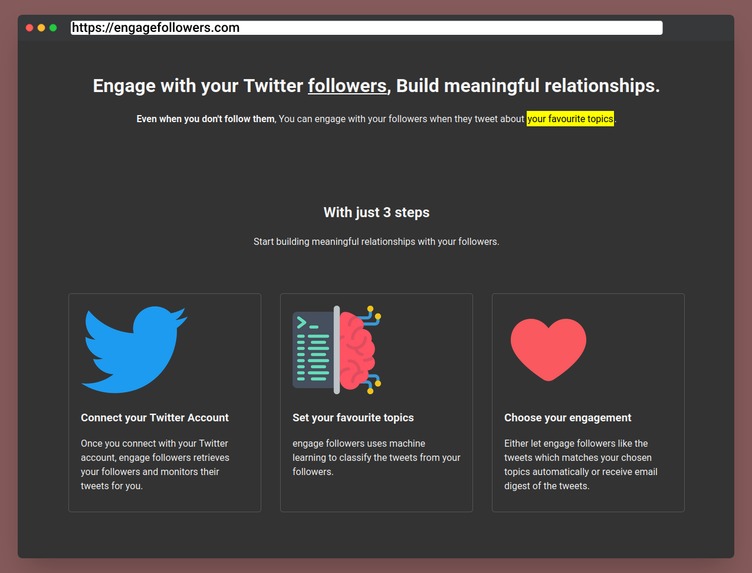Click the "With just 3 steps" heading
The height and width of the screenshot is (573, 752).
pyautogui.click(x=376, y=212)
